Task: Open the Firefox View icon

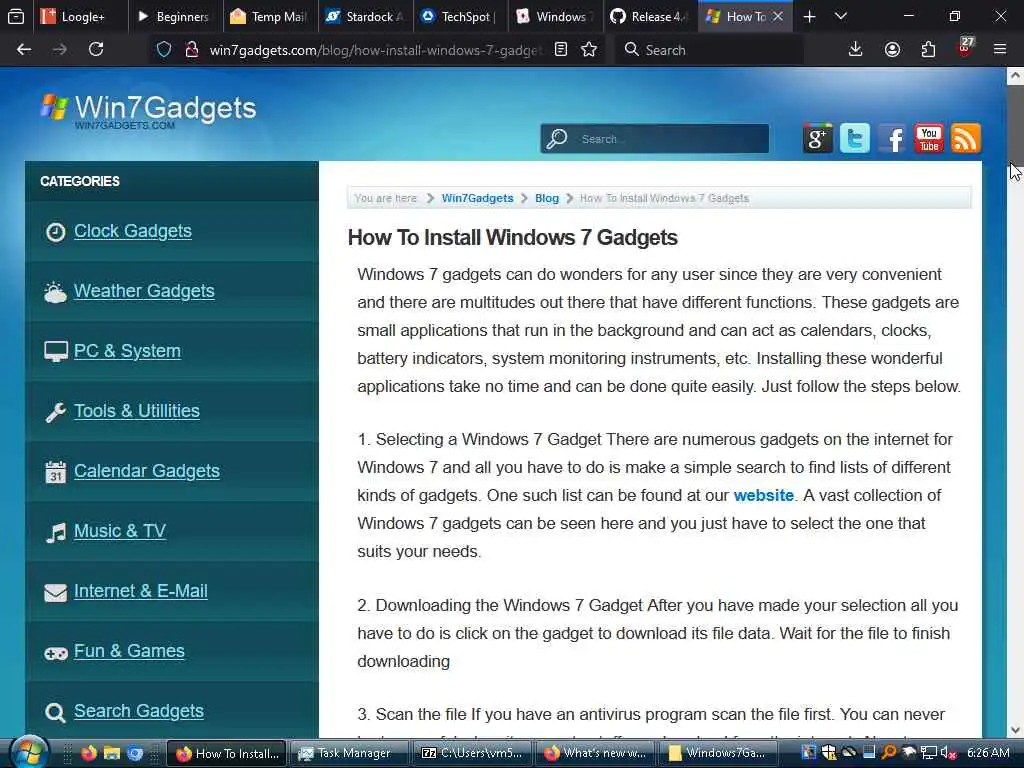Action: tap(16, 17)
